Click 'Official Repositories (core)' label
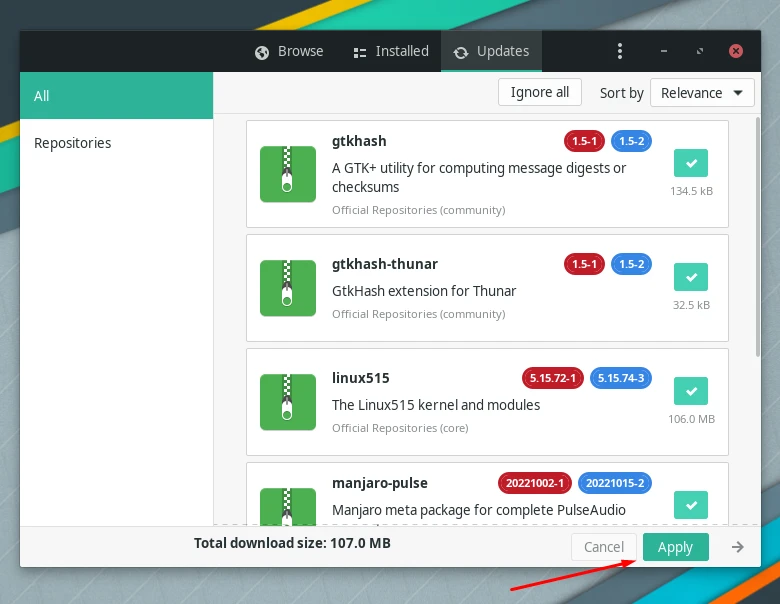The width and height of the screenshot is (780, 604). [400, 428]
